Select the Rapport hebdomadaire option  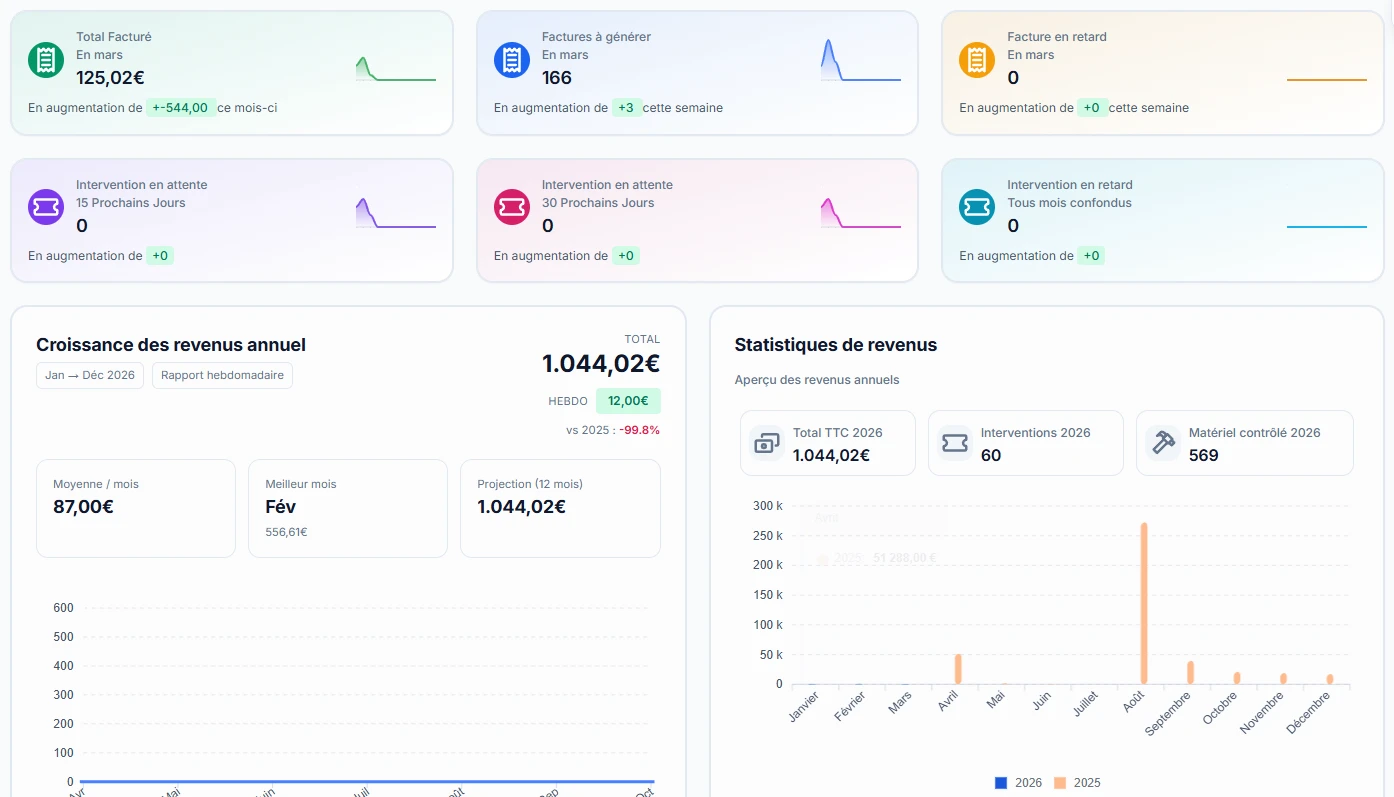tap(222, 376)
